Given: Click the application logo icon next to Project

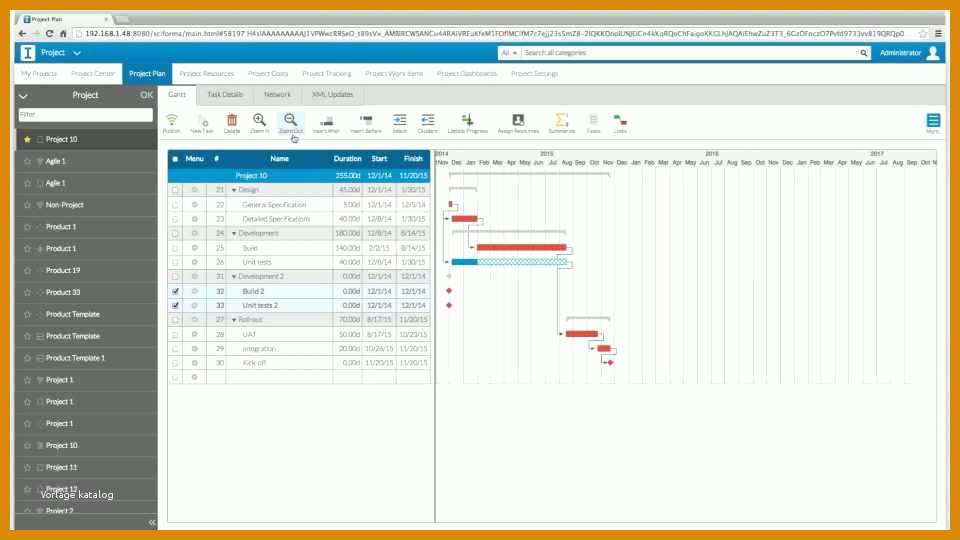Looking at the screenshot, I should [28, 53].
